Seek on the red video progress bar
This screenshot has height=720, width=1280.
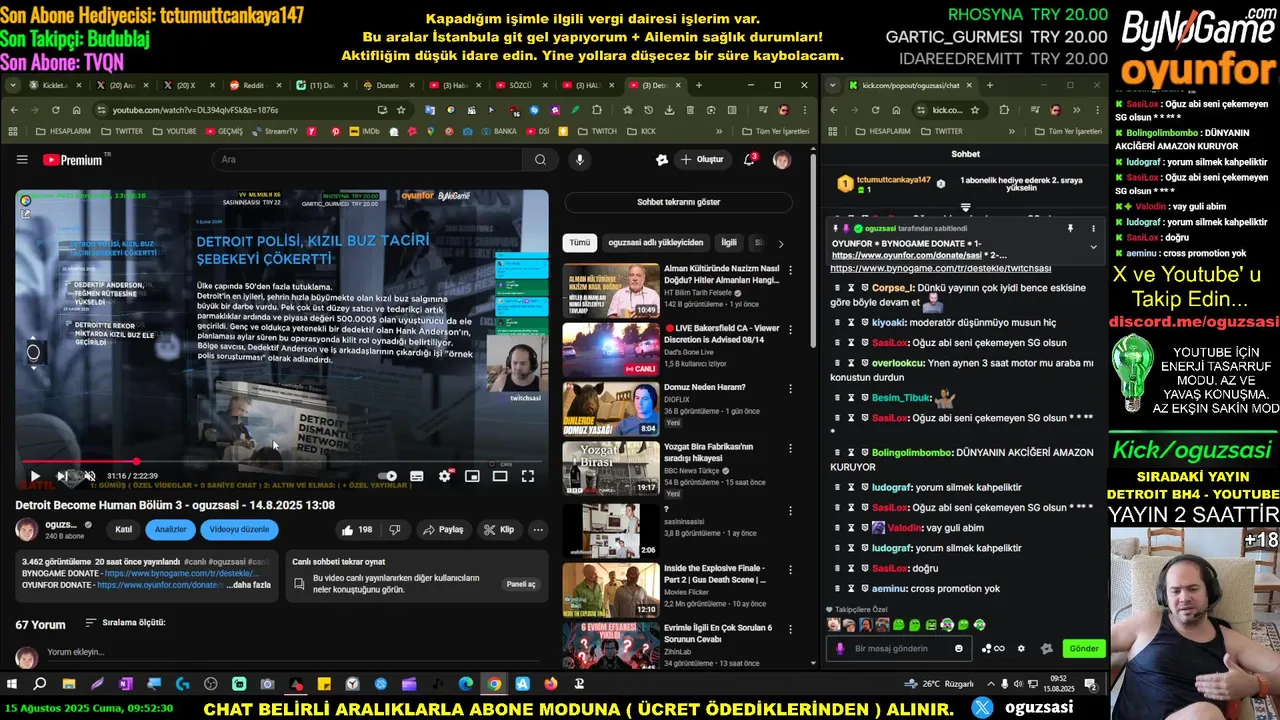282,461
